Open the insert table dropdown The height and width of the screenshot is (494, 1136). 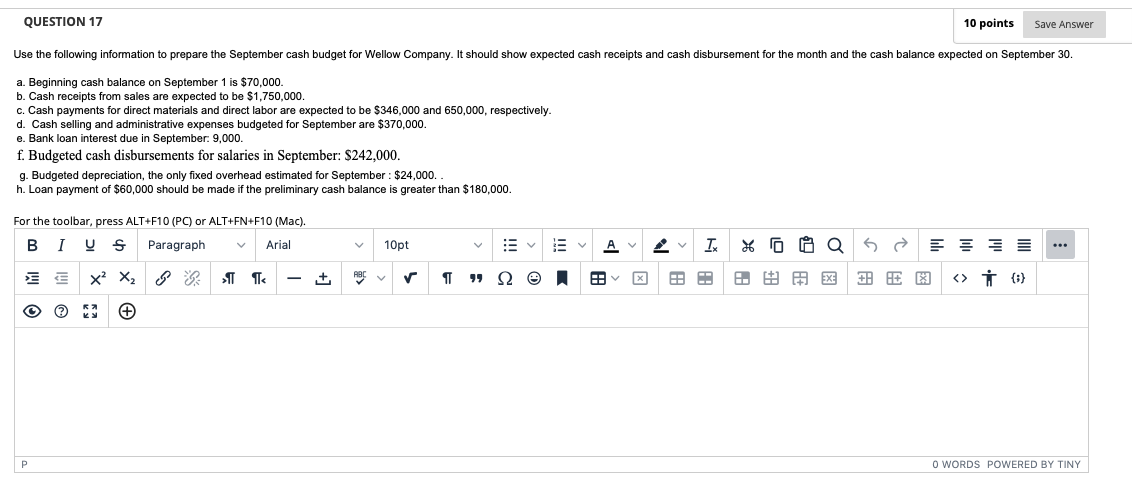(606, 278)
